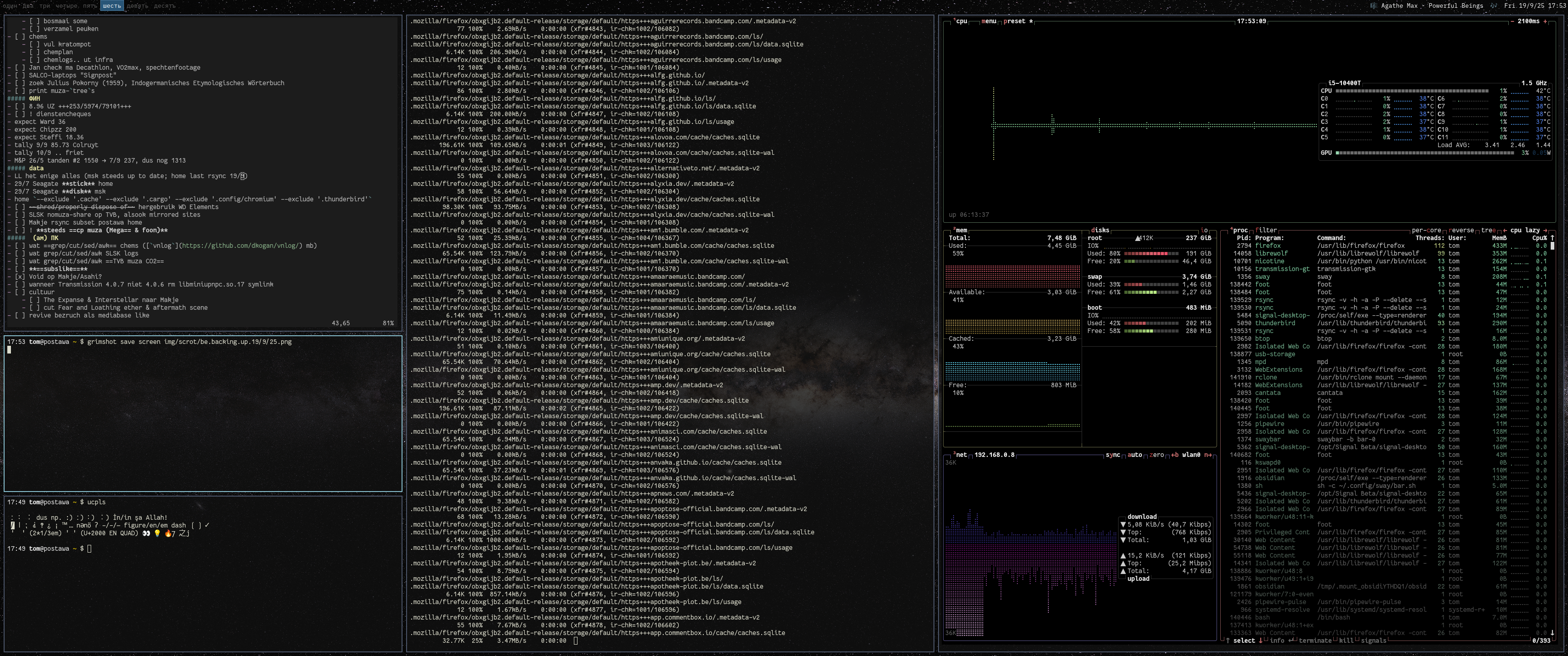
Task: Click the proc filter field
Action: coord(1266,231)
